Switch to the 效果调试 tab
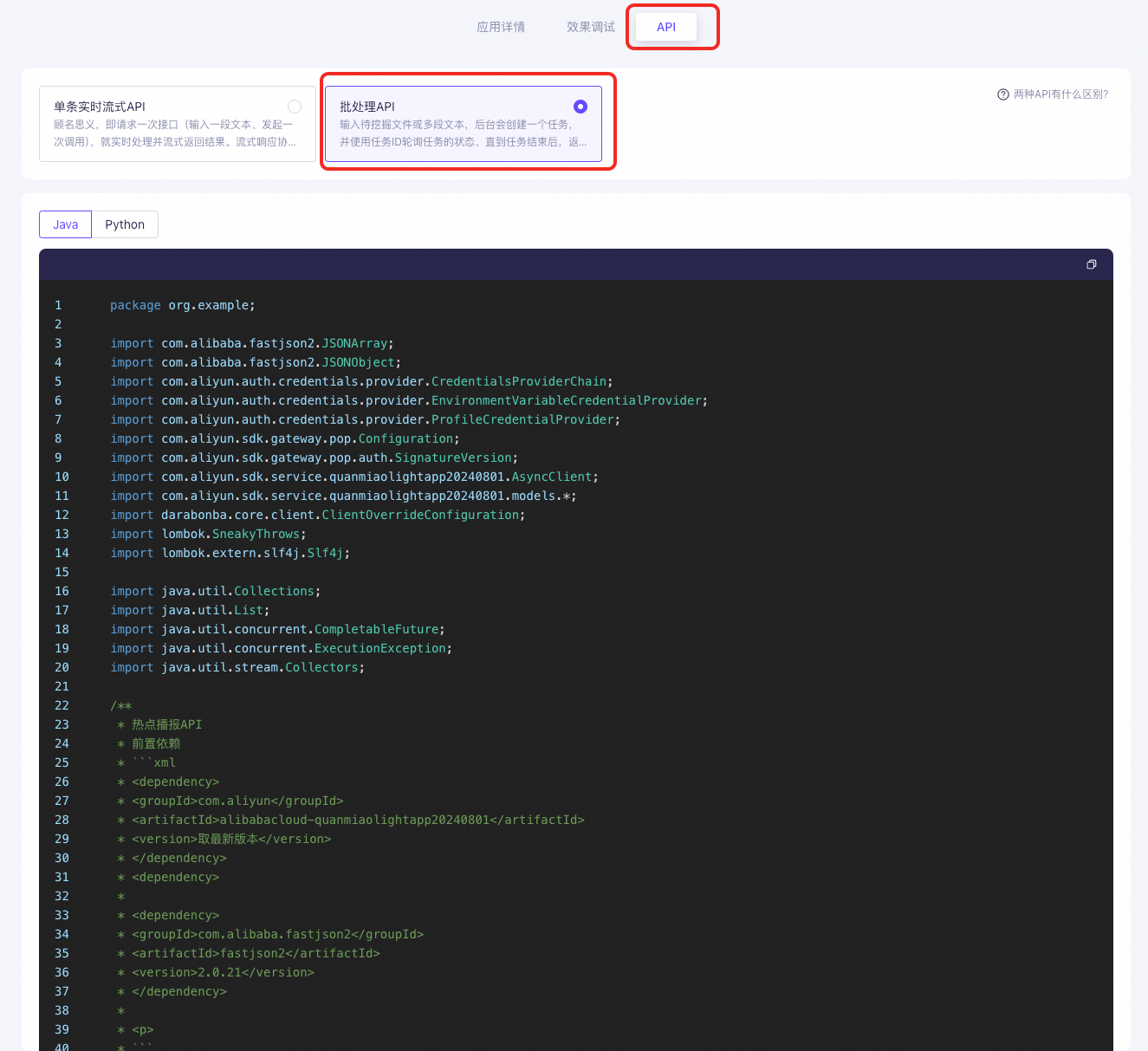The height and width of the screenshot is (1051, 1148). [591, 27]
